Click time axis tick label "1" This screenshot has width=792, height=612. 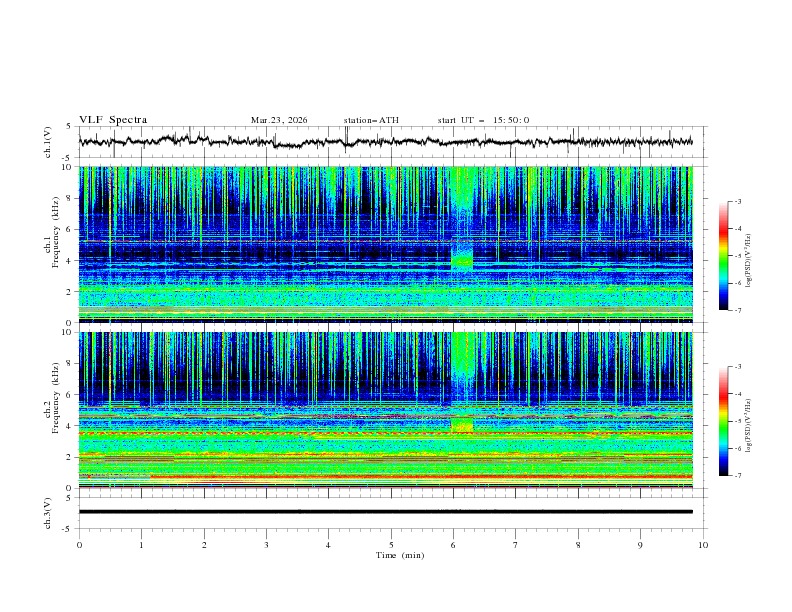pyautogui.click(x=141, y=545)
